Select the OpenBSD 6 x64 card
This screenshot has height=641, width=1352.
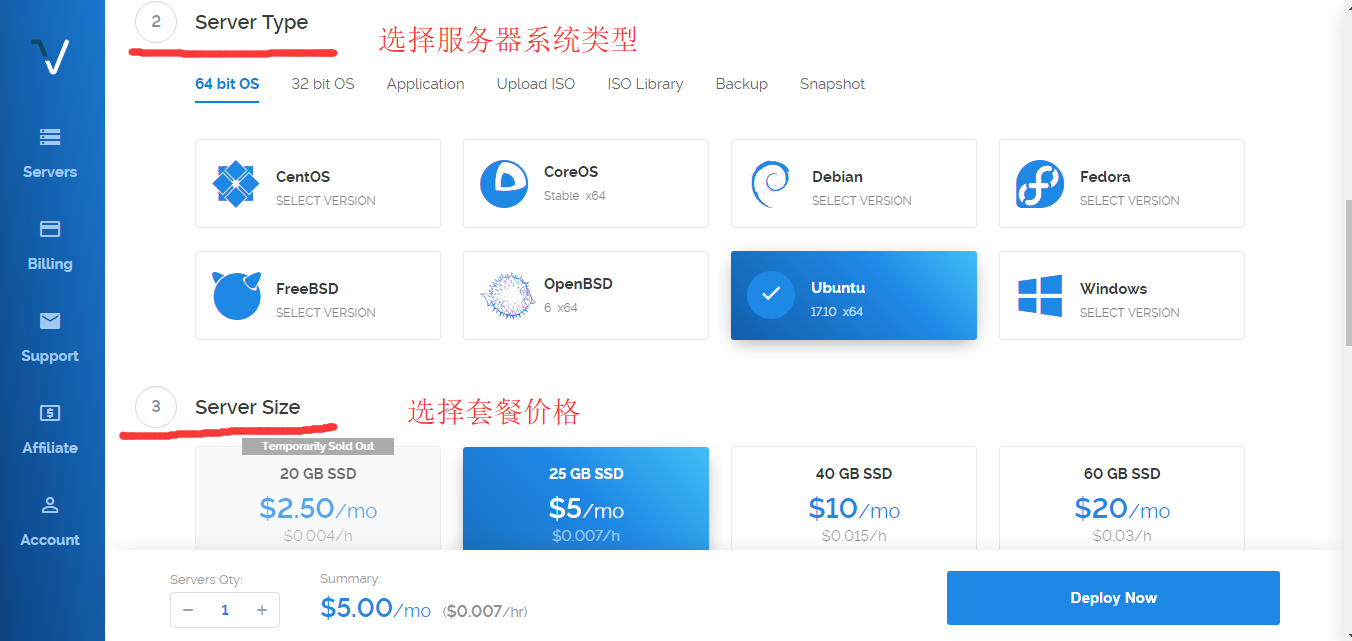pos(586,295)
